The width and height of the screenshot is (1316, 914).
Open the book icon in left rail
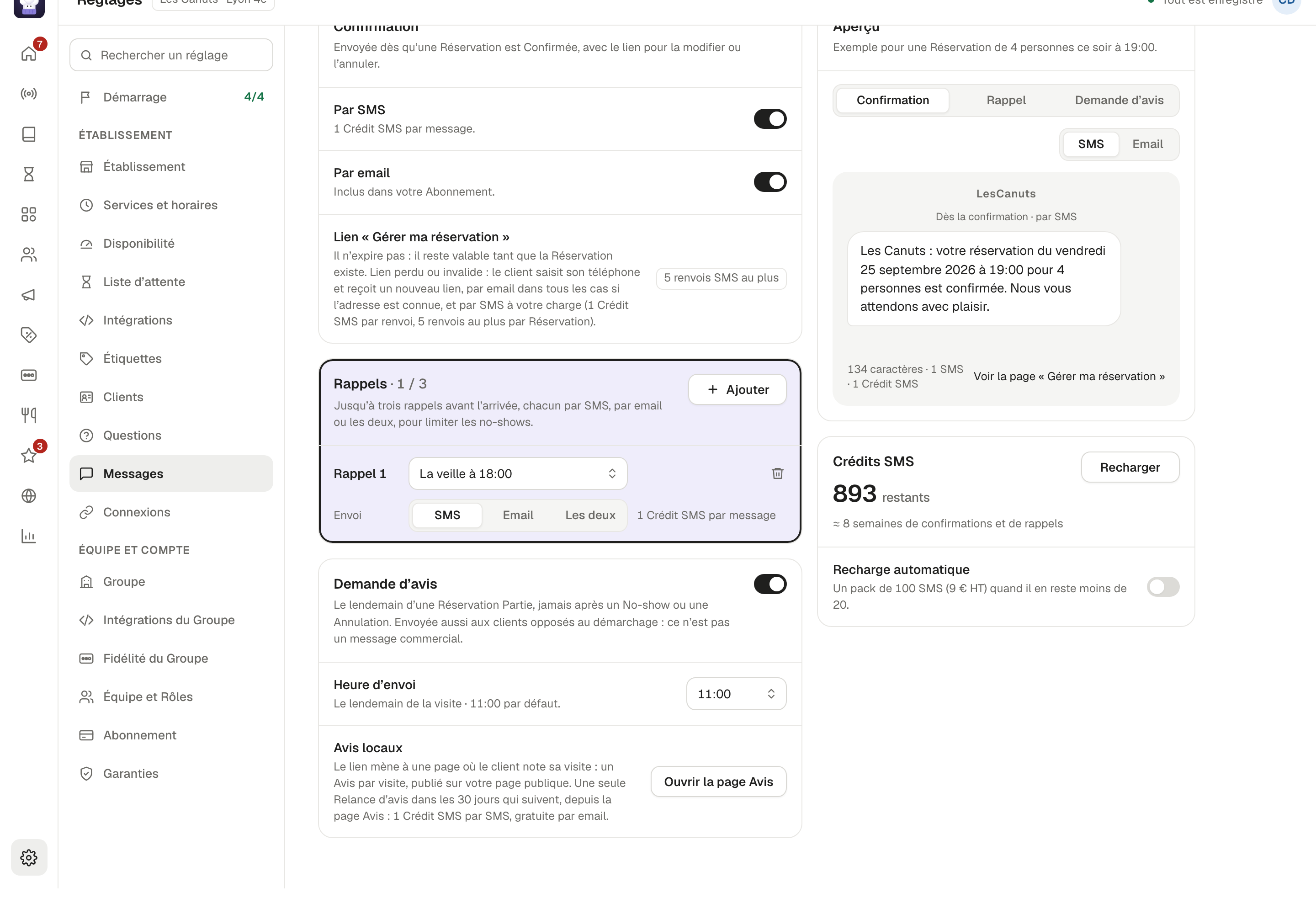pos(29,134)
